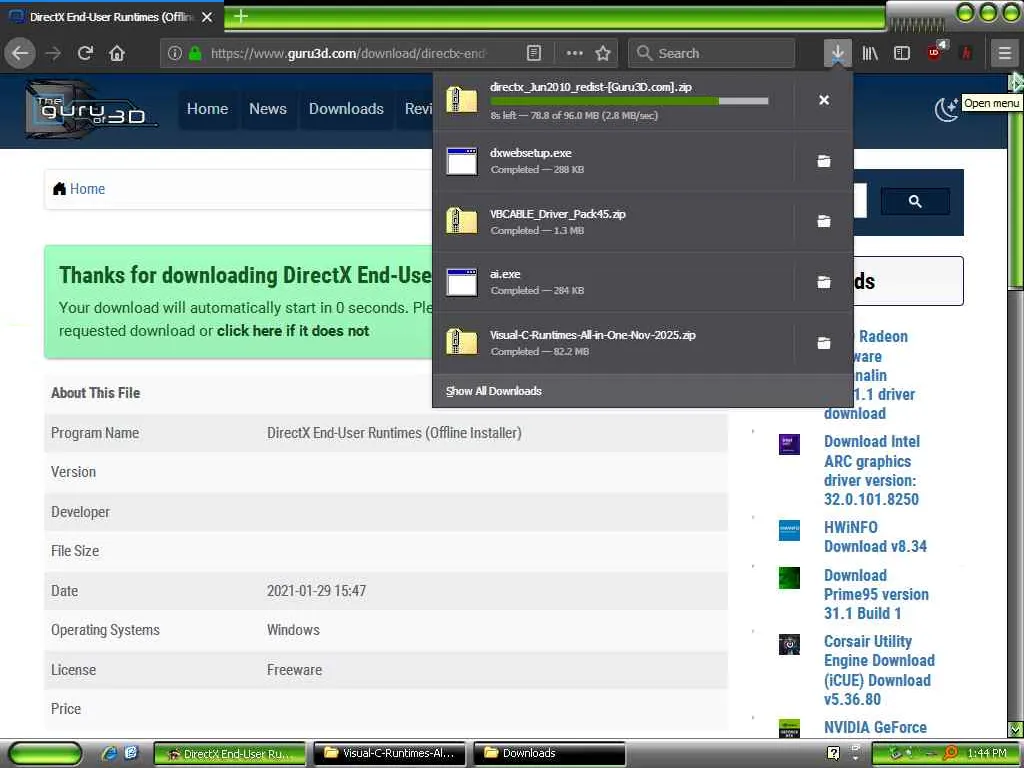Click the browser Search input field
1024x768 pixels.
pos(712,53)
